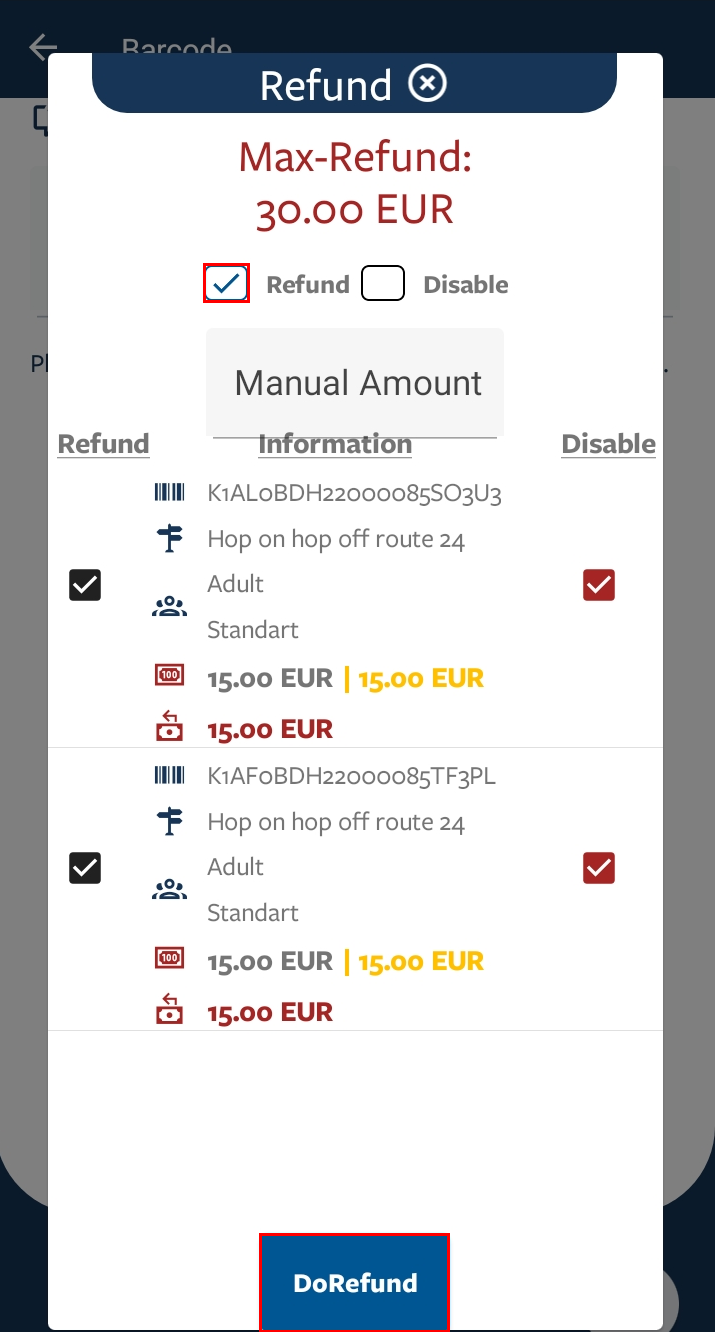
Task: Click the Disable column header
Action: tap(608, 444)
